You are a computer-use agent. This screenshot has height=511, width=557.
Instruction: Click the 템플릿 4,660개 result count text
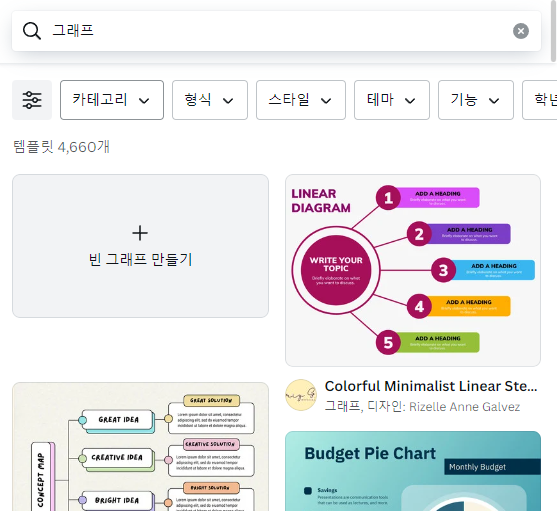(x=61, y=147)
